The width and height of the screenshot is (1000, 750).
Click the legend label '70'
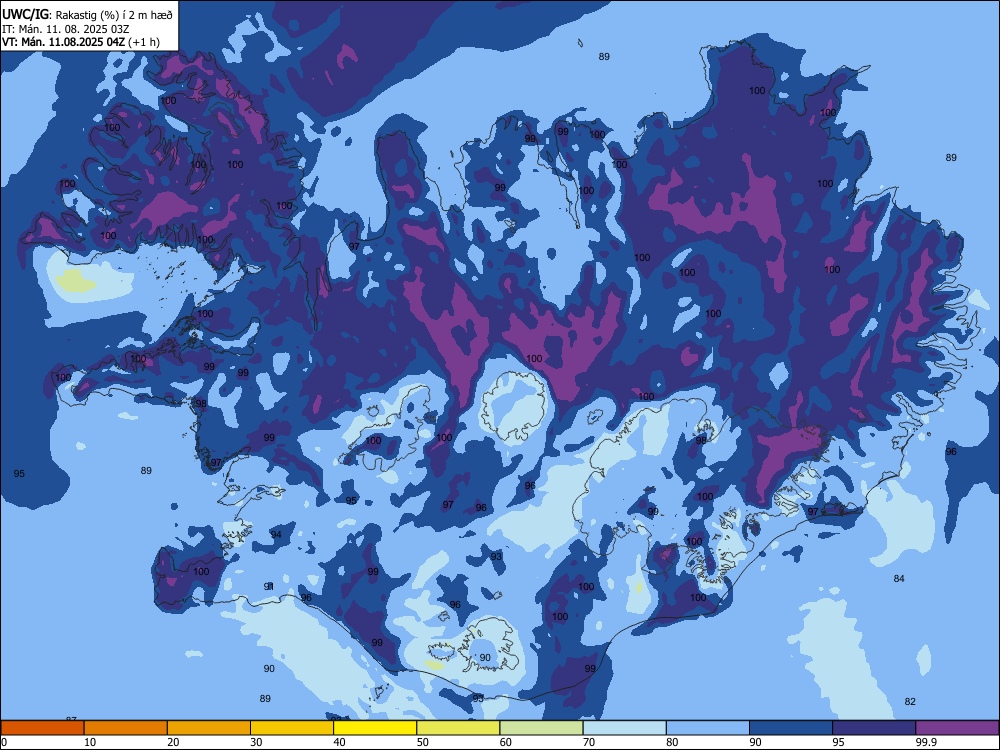click(x=589, y=742)
